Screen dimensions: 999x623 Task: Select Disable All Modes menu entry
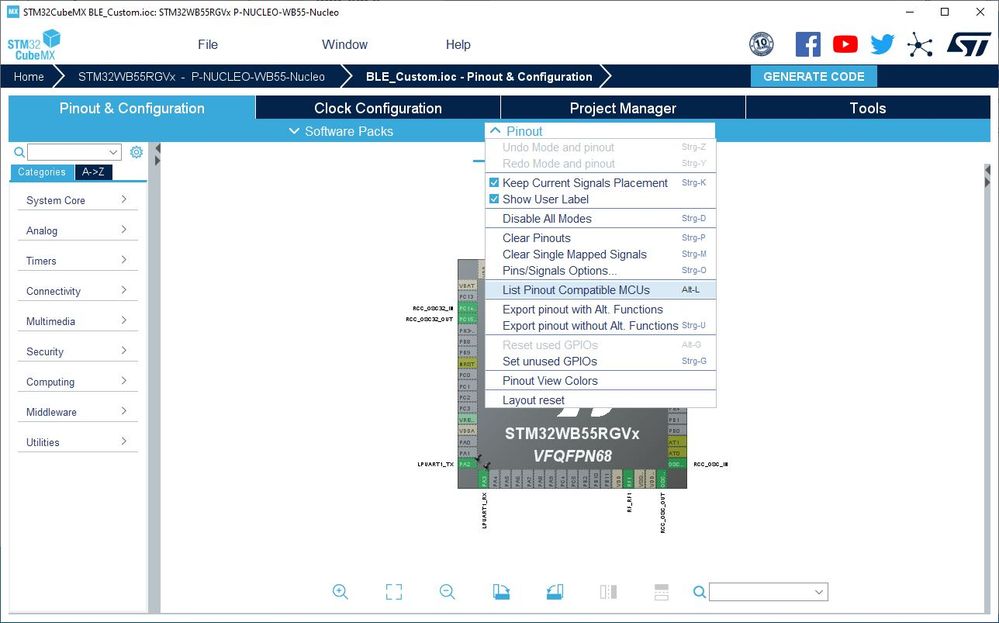pos(600,218)
